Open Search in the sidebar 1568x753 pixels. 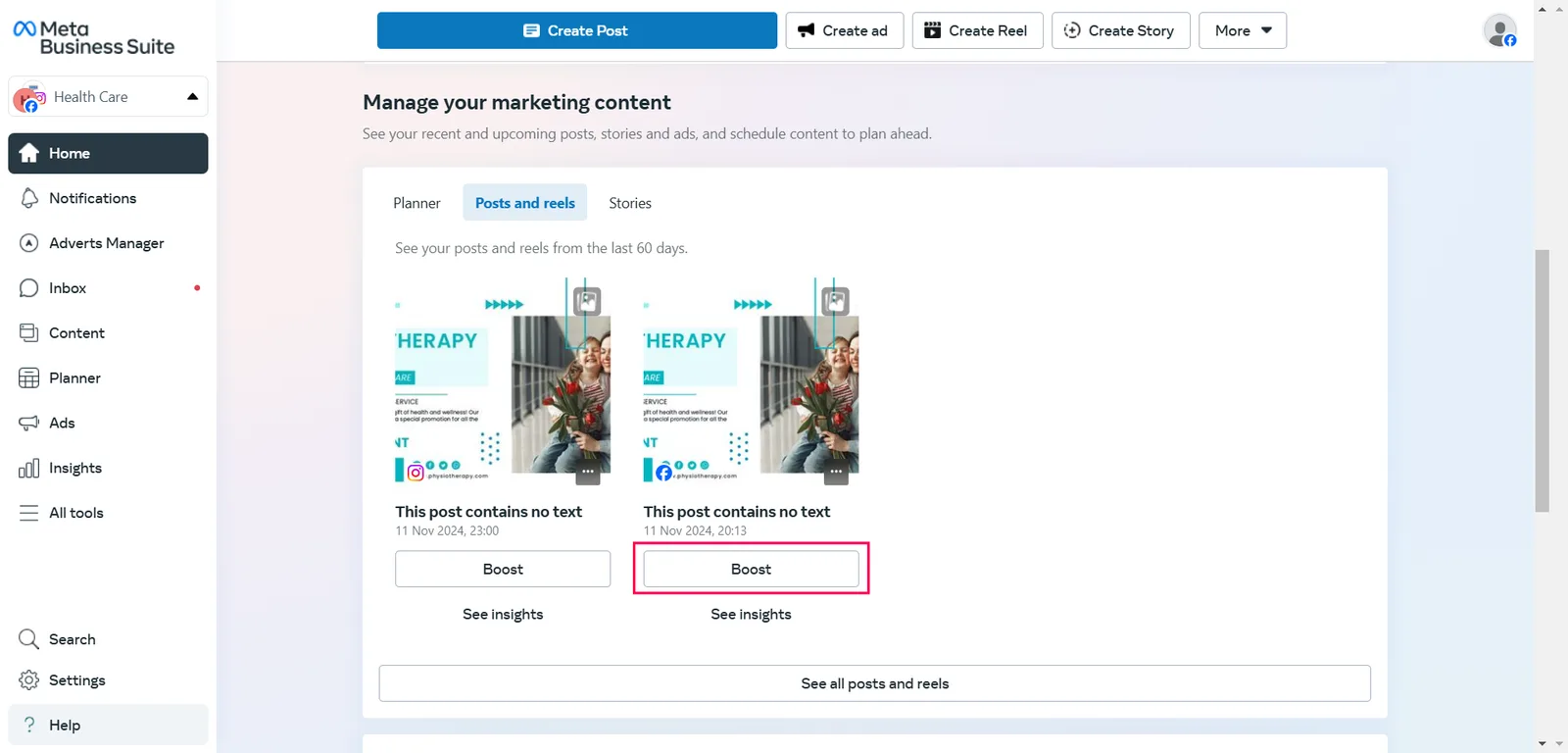click(108, 639)
